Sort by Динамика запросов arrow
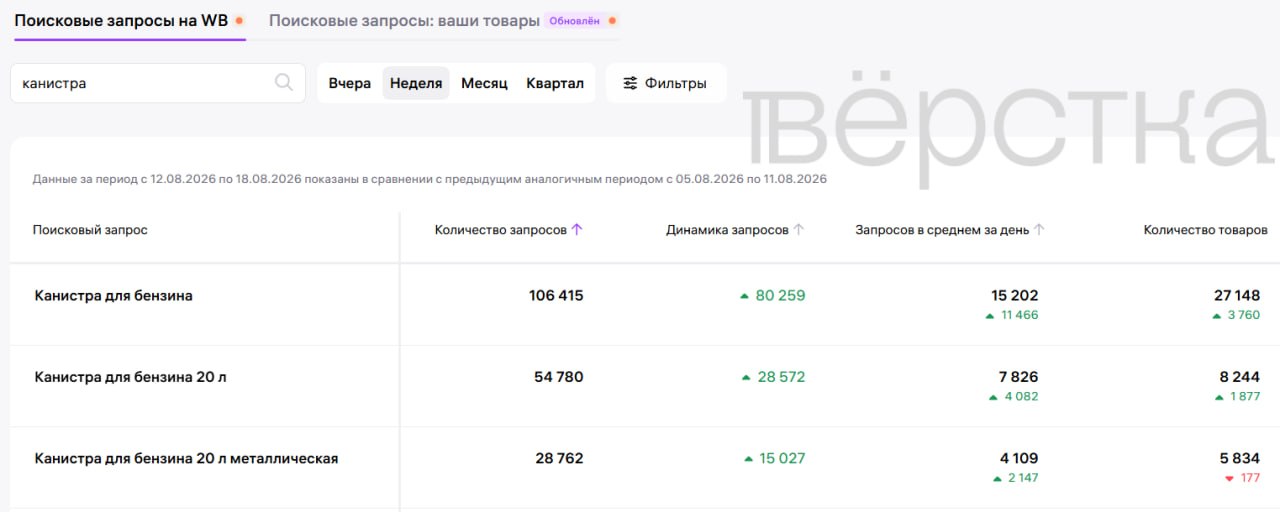 point(798,229)
